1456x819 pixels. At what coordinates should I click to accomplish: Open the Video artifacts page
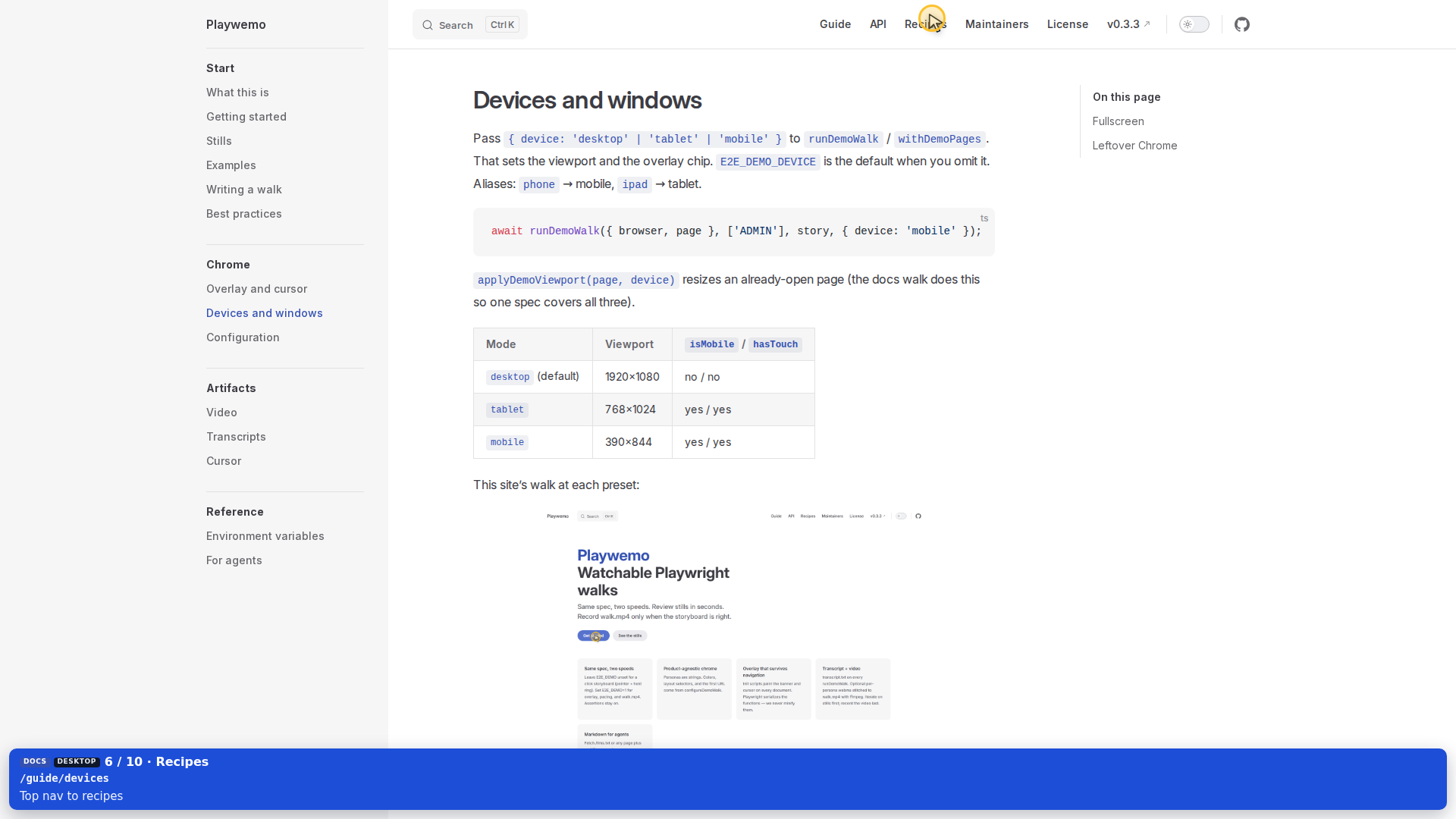coord(221,413)
